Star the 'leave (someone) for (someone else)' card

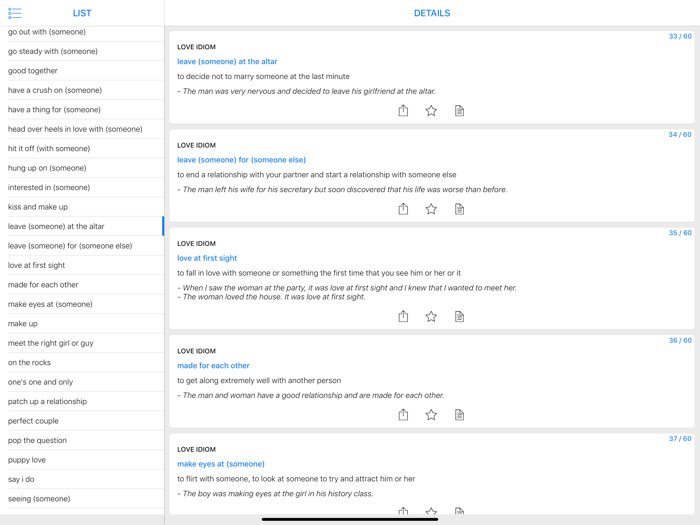coord(431,209)
